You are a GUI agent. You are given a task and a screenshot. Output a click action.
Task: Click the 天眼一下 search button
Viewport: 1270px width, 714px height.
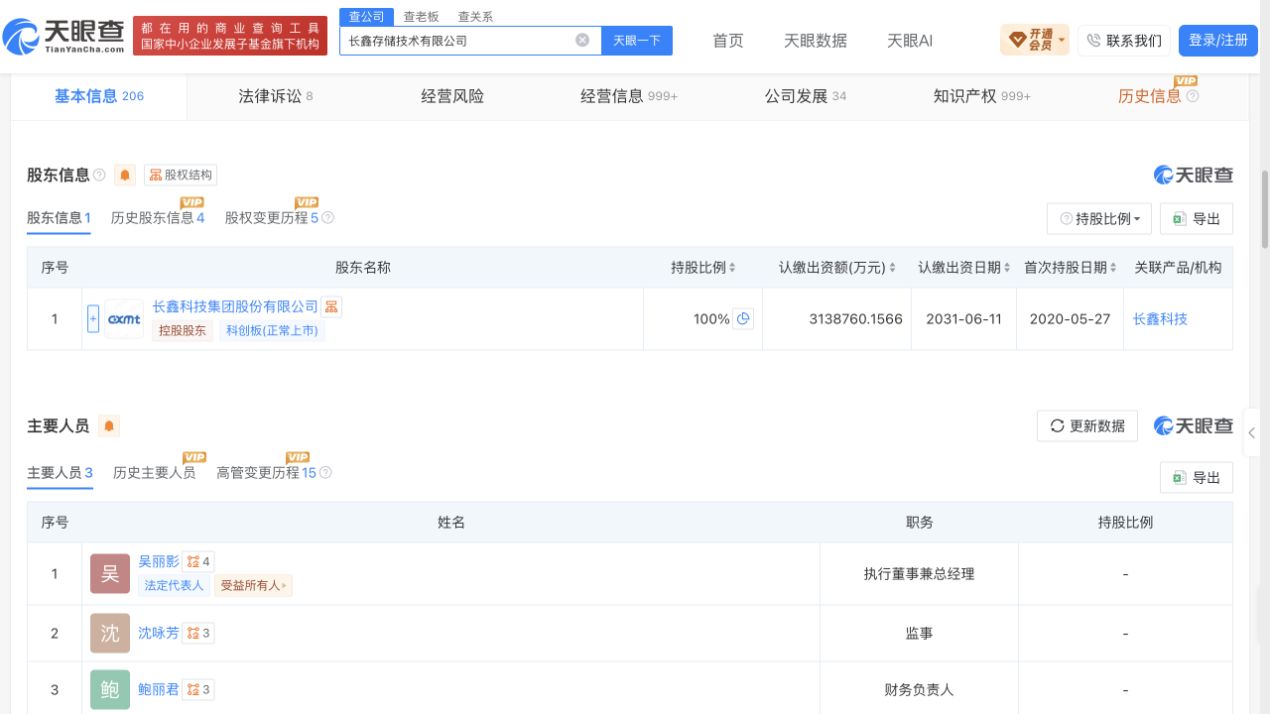click(x=636, y=41)
